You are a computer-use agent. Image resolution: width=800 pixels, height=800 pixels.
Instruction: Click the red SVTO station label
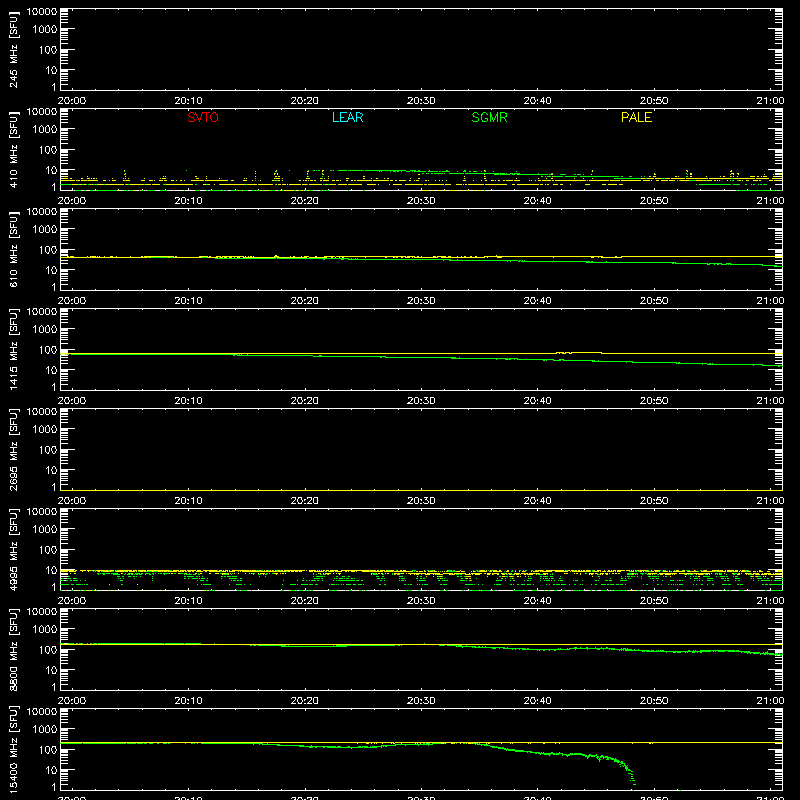click(x=203, y=117)
